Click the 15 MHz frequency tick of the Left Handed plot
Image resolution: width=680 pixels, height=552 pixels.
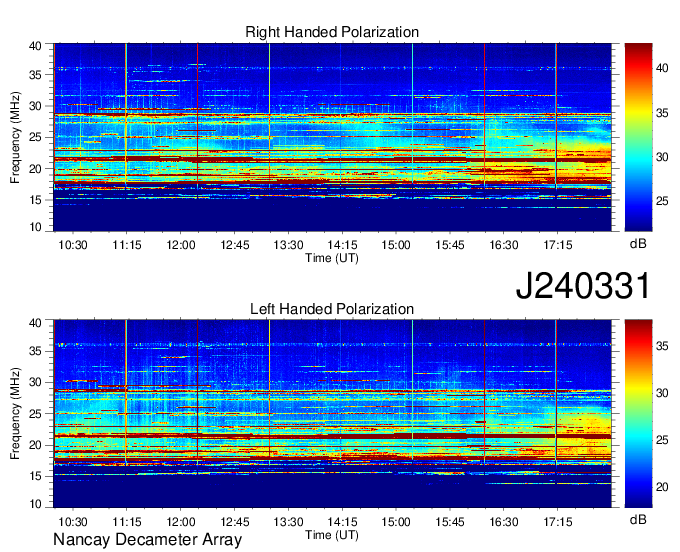click(x=35, y=476)
